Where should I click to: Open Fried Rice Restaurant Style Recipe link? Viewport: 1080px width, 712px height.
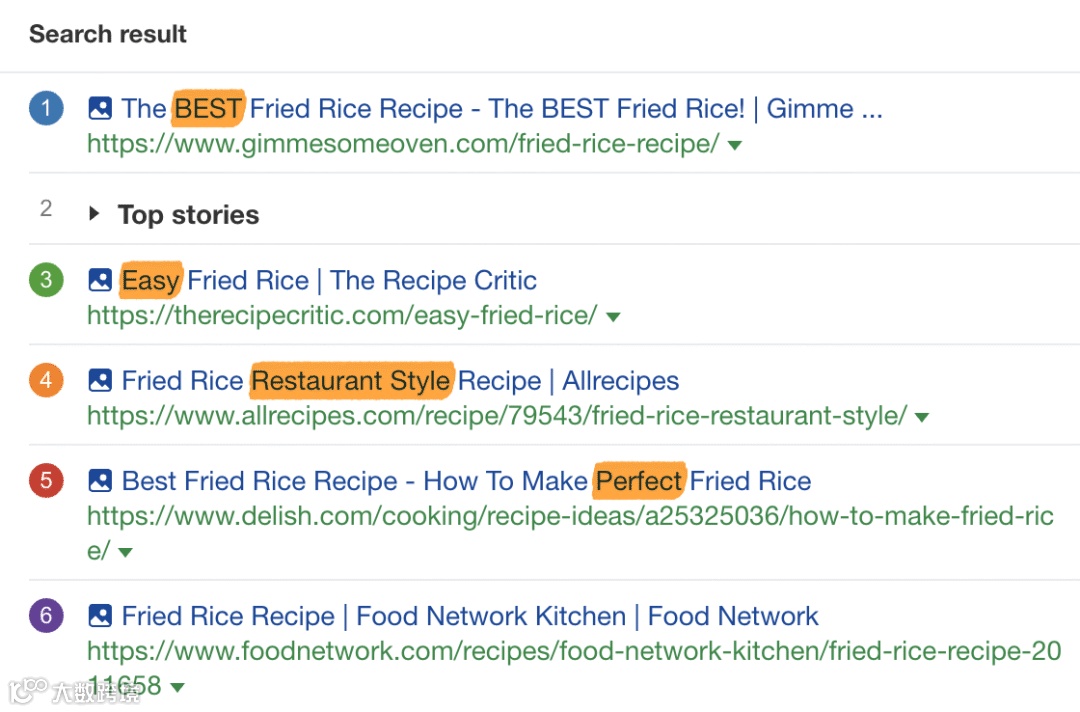pyautogui.click(x=400, y=381)
